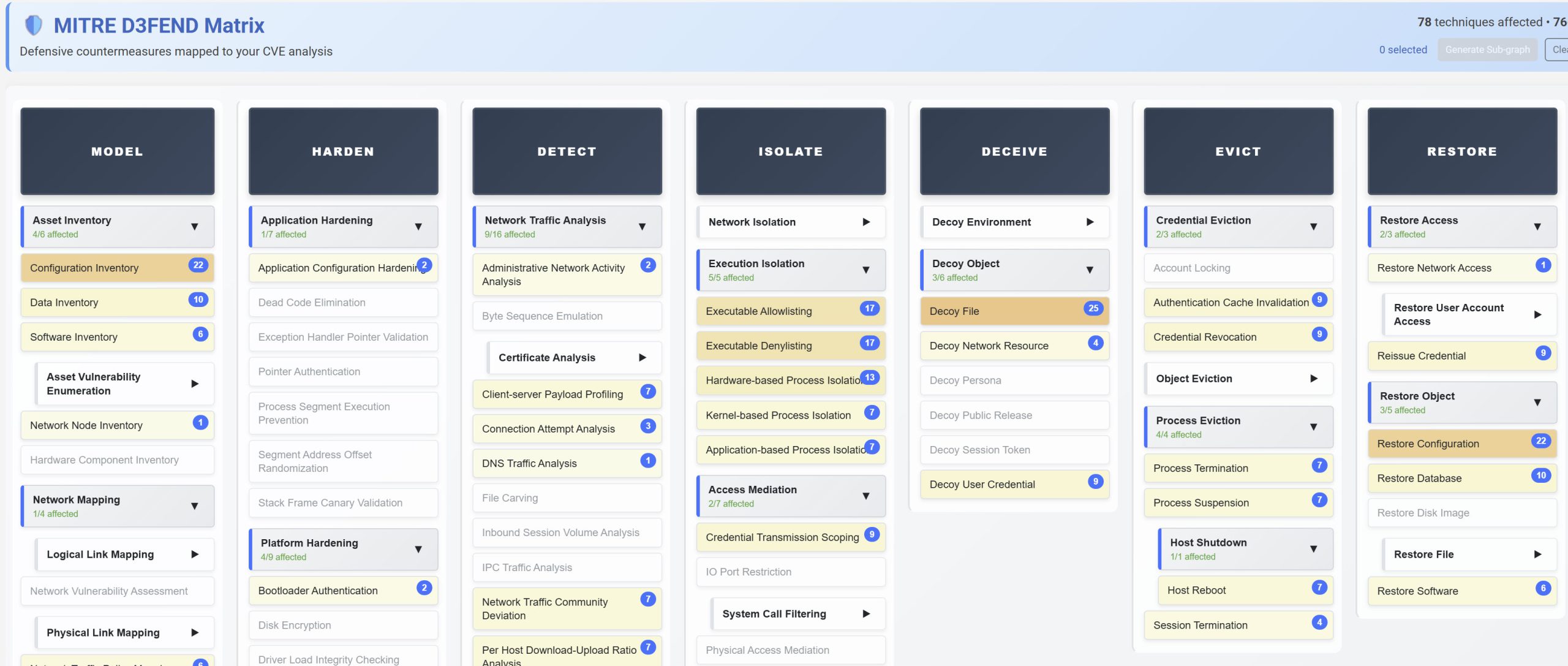Expand the Network Isolation group
1568x666 pixels.
coord(791,222)
